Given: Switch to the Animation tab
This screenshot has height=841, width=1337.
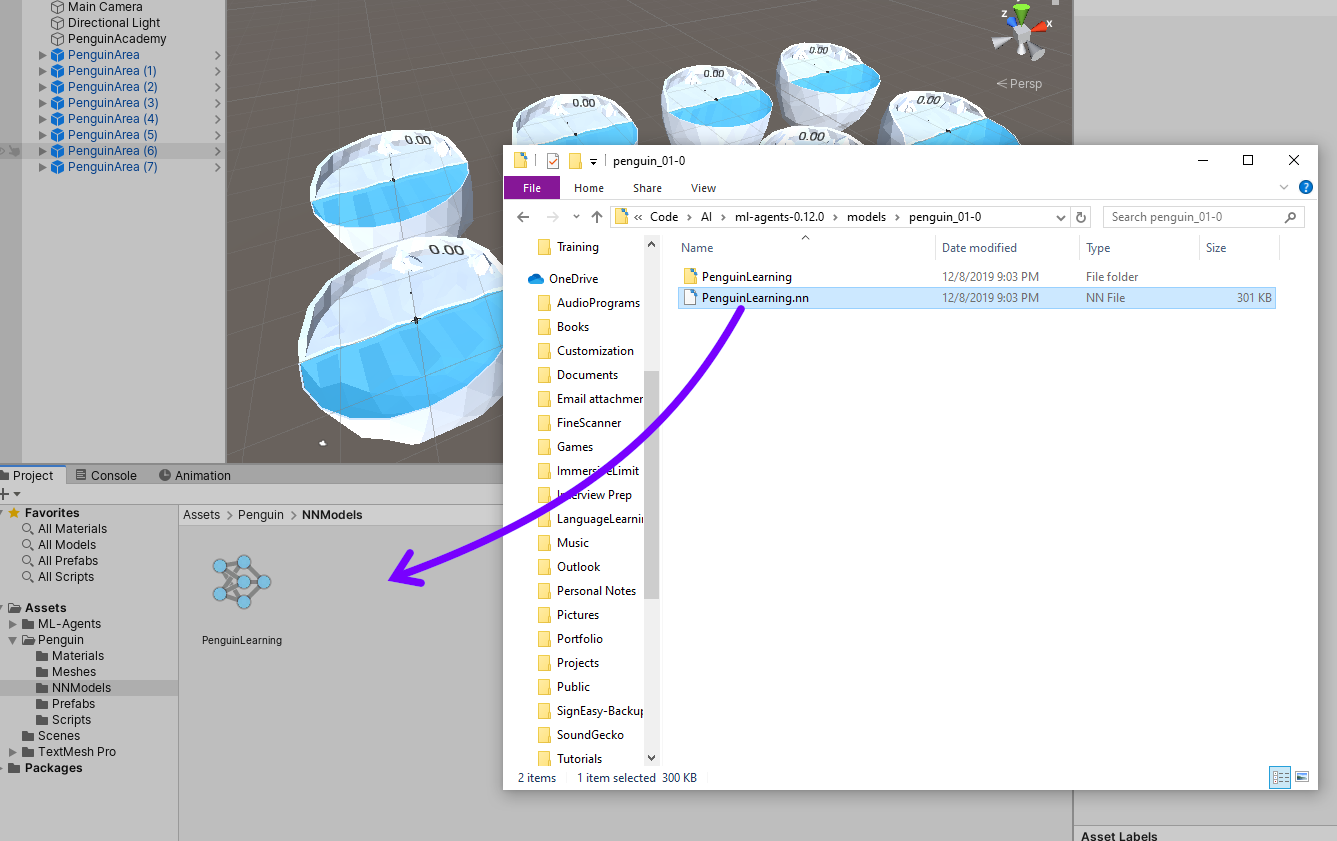Looking at the screenshot, I should [195, 475].
